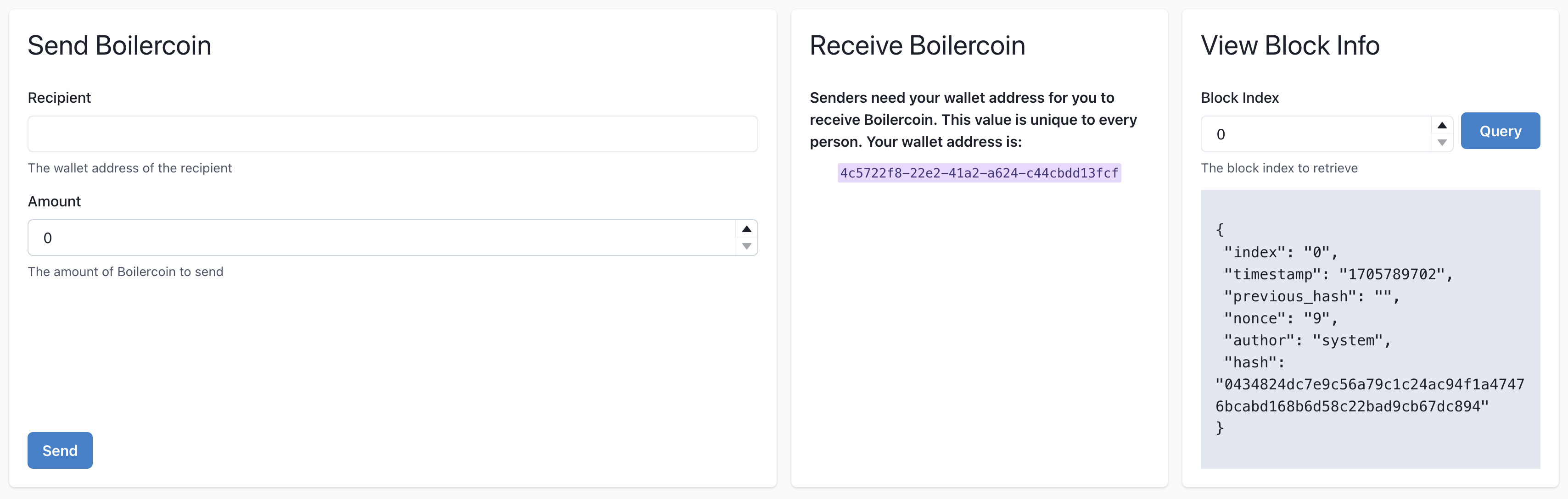Hit the Query button
The image size is (1568, 499).
click(x=1500, y=131)
